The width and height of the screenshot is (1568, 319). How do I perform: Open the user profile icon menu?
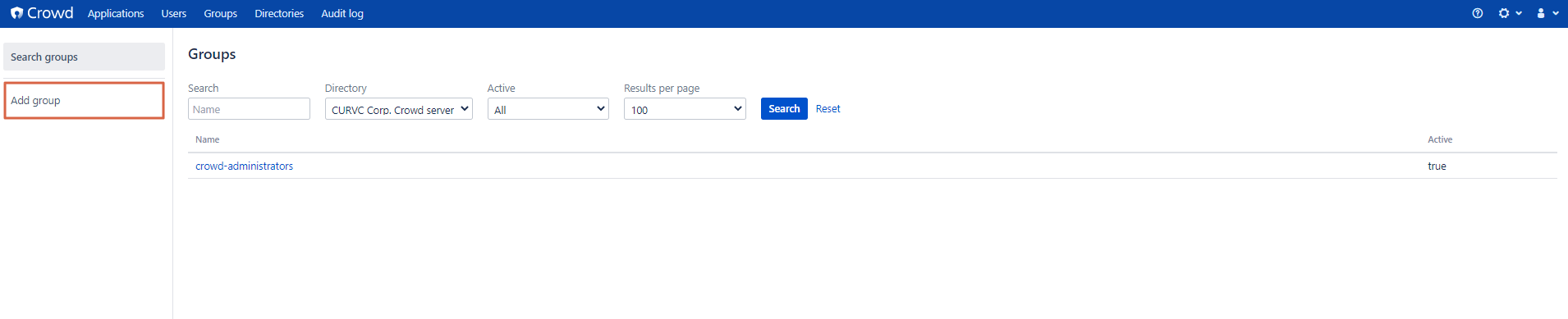(1547, 13)
